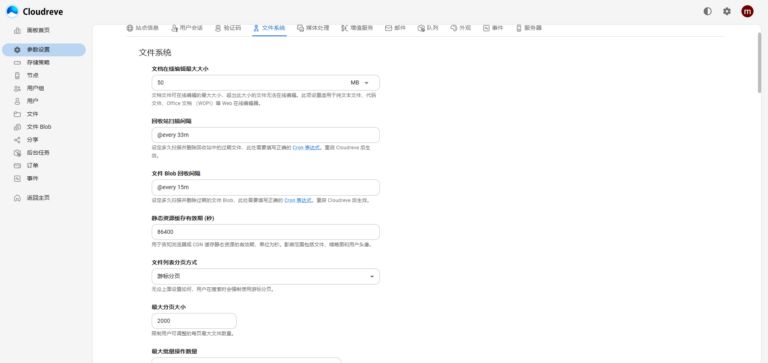Switch to 增值服务 tab
Screen dimensions: 768x363
click(358, 28)
